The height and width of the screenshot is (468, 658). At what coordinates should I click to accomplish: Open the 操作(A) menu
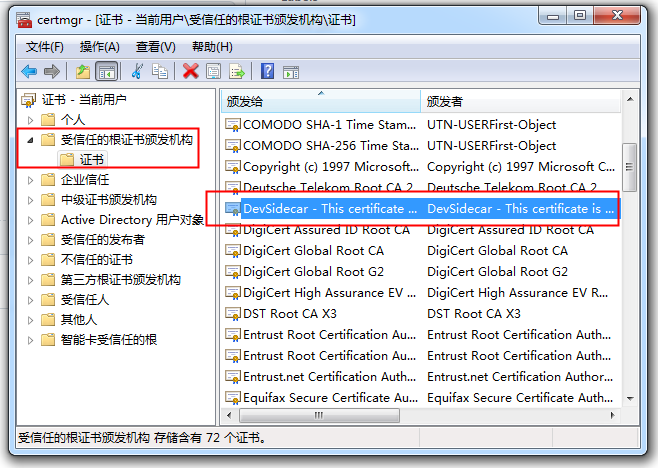pos(100,47)
